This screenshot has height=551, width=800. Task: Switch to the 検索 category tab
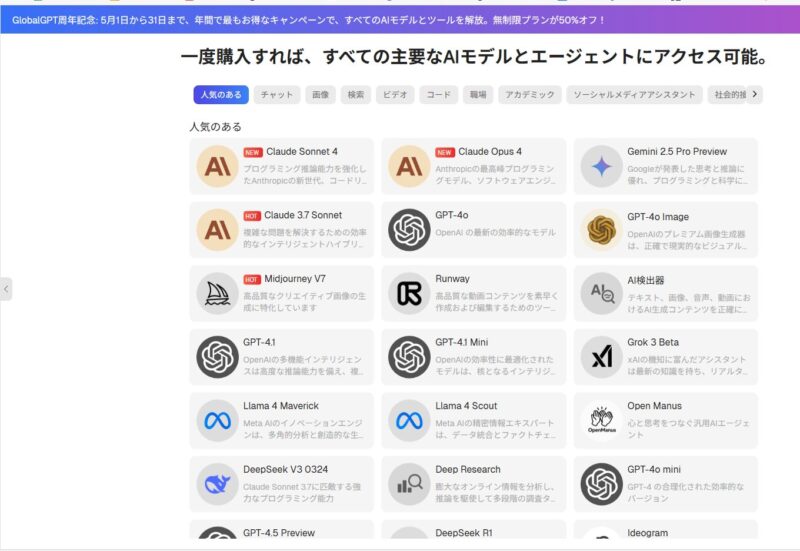coord(356,94)
